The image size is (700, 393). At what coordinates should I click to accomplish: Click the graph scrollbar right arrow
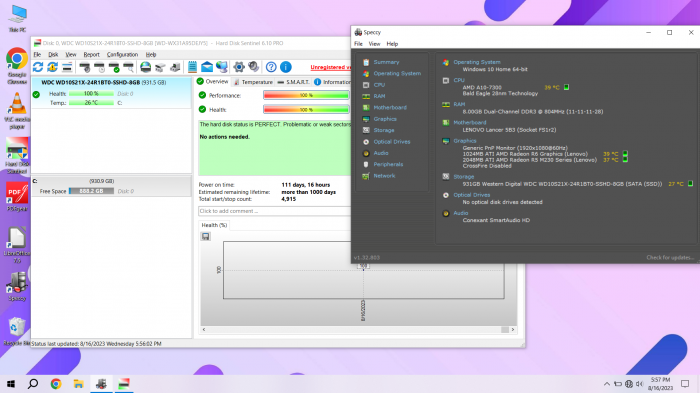coord(512,330)
